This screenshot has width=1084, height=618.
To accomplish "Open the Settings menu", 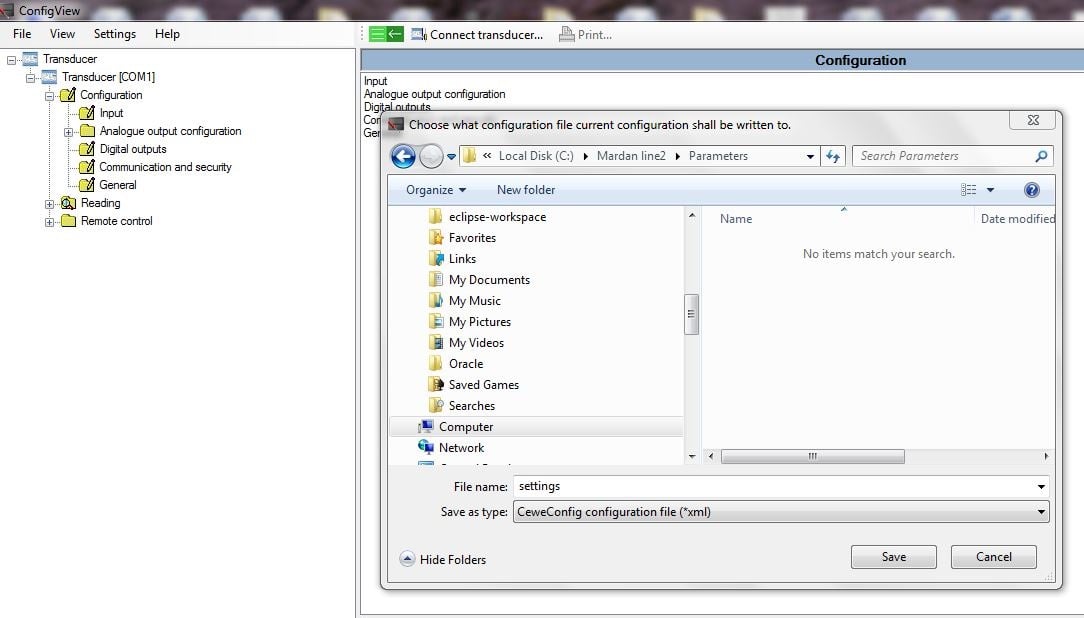I will click(x=114, y=34).
